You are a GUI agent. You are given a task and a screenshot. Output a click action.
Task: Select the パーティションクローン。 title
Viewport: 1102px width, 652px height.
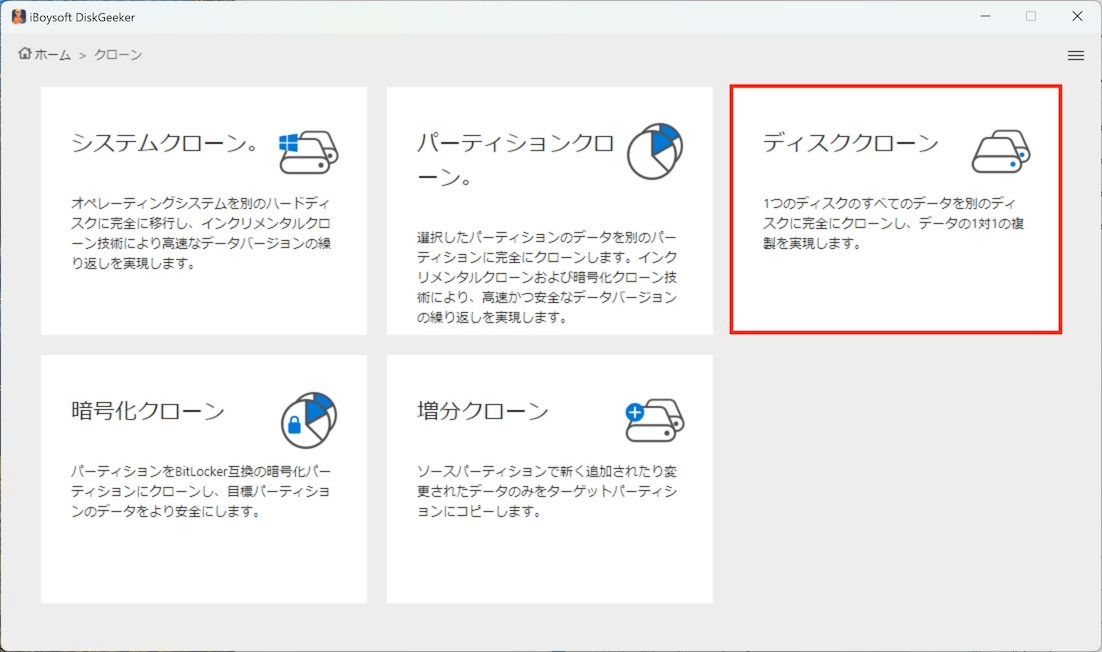point(516,160)
